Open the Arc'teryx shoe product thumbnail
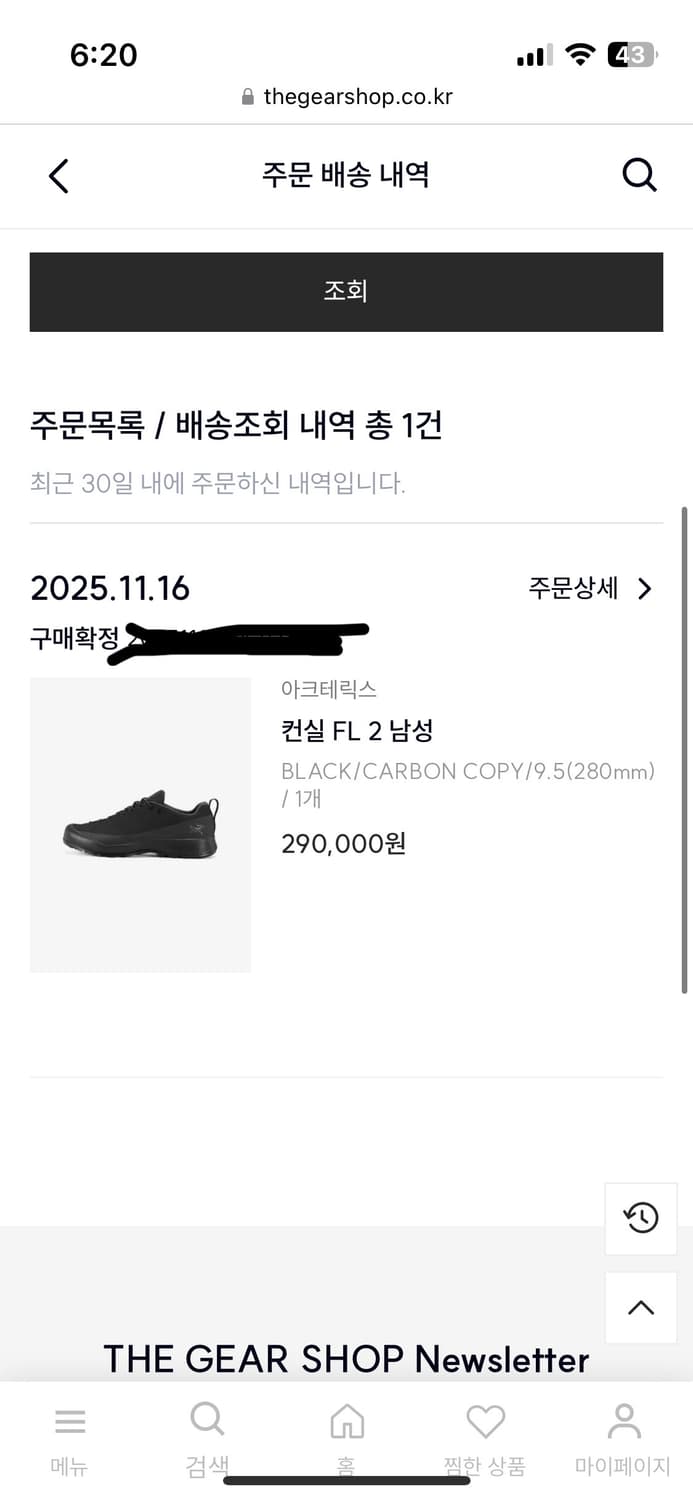 pyautogui.click(x=140, y=825)
